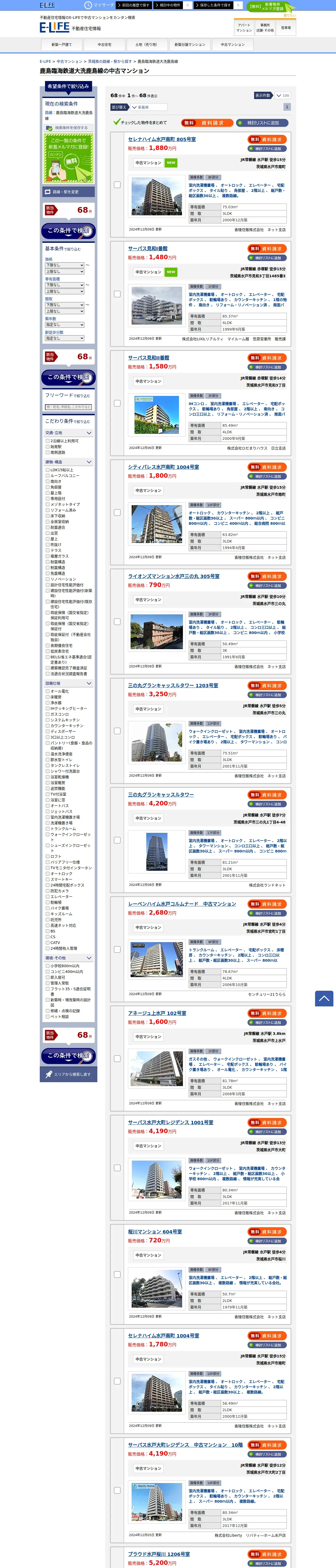The image size is (336, 1568).
Task: Collapse the 交通・立地 section
Action: pyautogui.click(x=68, y=433)
